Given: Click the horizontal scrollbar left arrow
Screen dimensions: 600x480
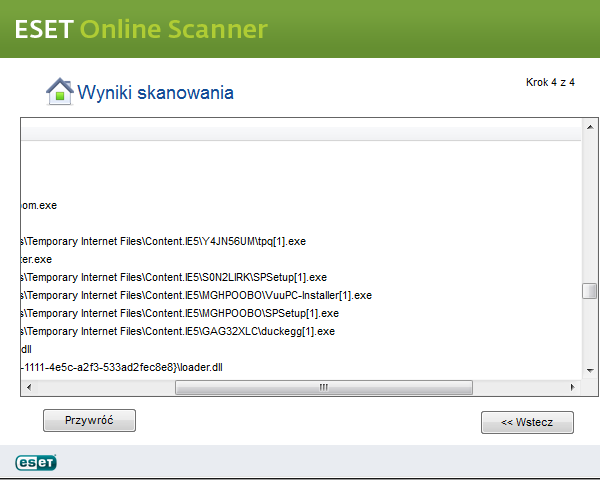Looking at the screenshot, I should 29,387.
